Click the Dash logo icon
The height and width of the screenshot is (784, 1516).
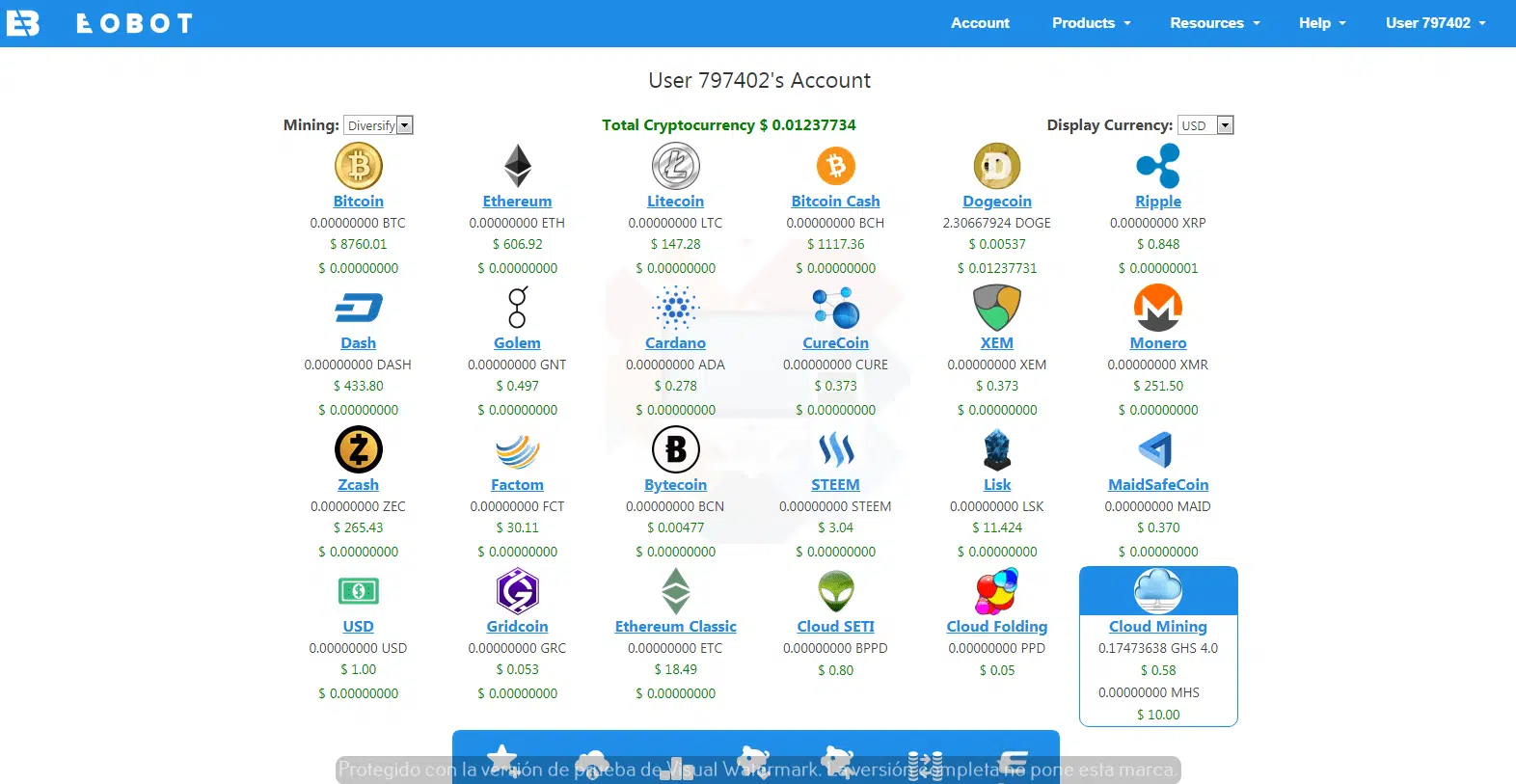click(x=359, y=308)
